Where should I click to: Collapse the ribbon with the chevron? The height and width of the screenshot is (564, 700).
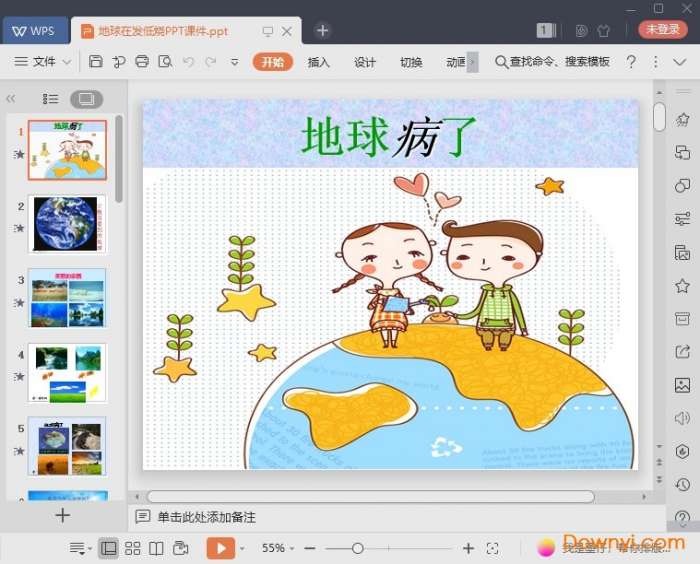[679, 62]
